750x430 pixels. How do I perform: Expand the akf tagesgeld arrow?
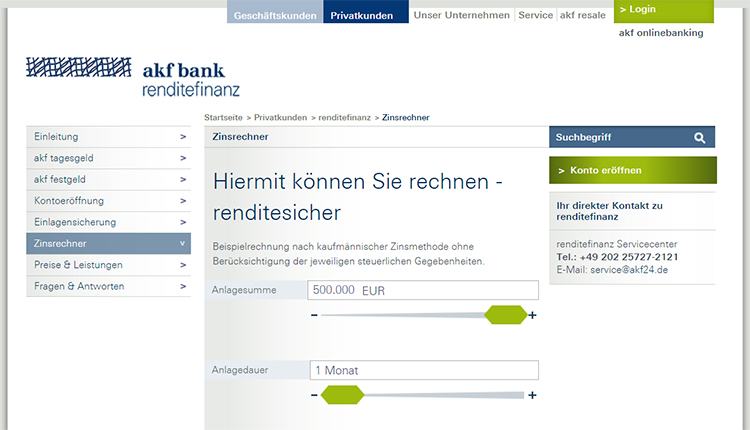pos(183,158)
